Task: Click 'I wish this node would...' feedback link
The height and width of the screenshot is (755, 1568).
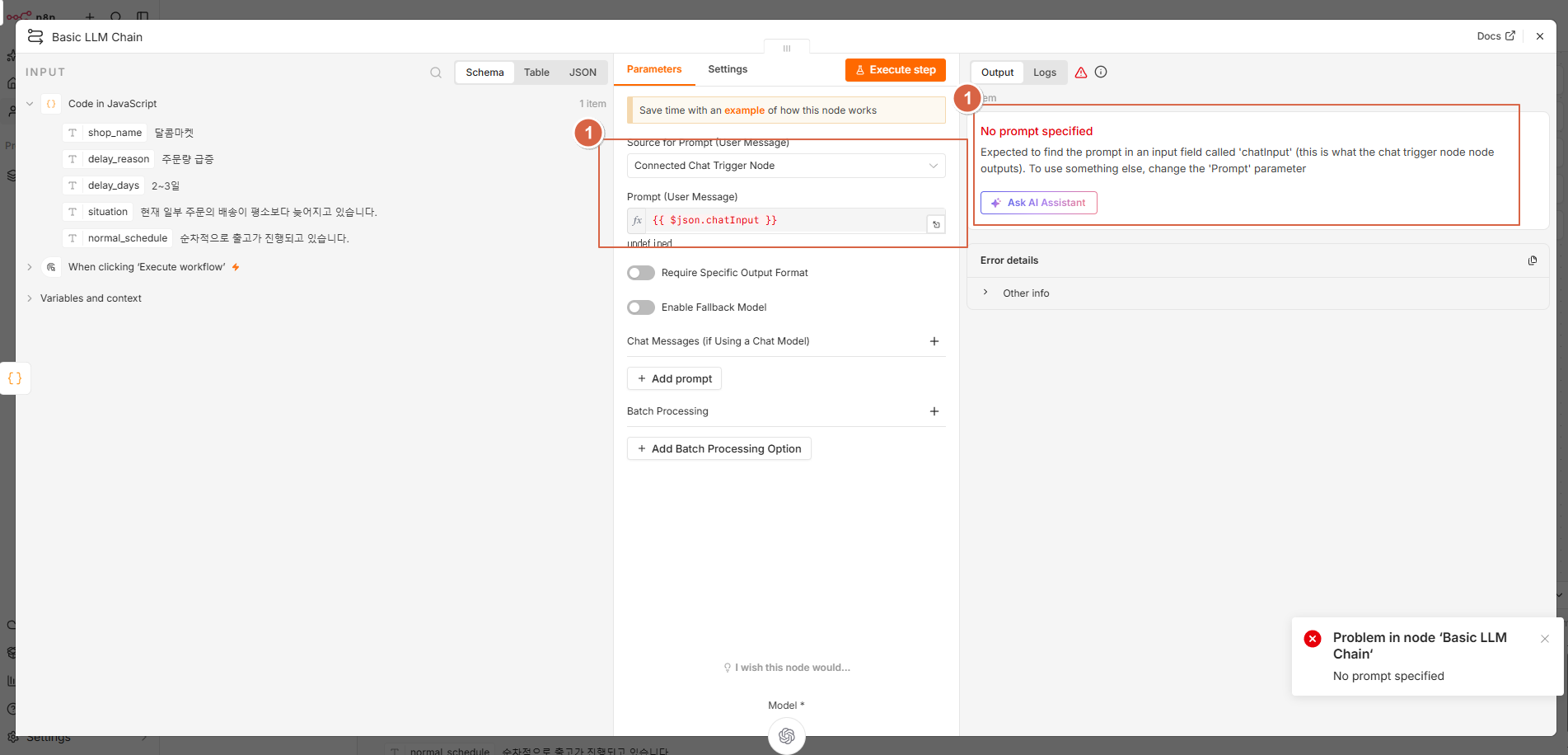Action: [x=787, y=668]
